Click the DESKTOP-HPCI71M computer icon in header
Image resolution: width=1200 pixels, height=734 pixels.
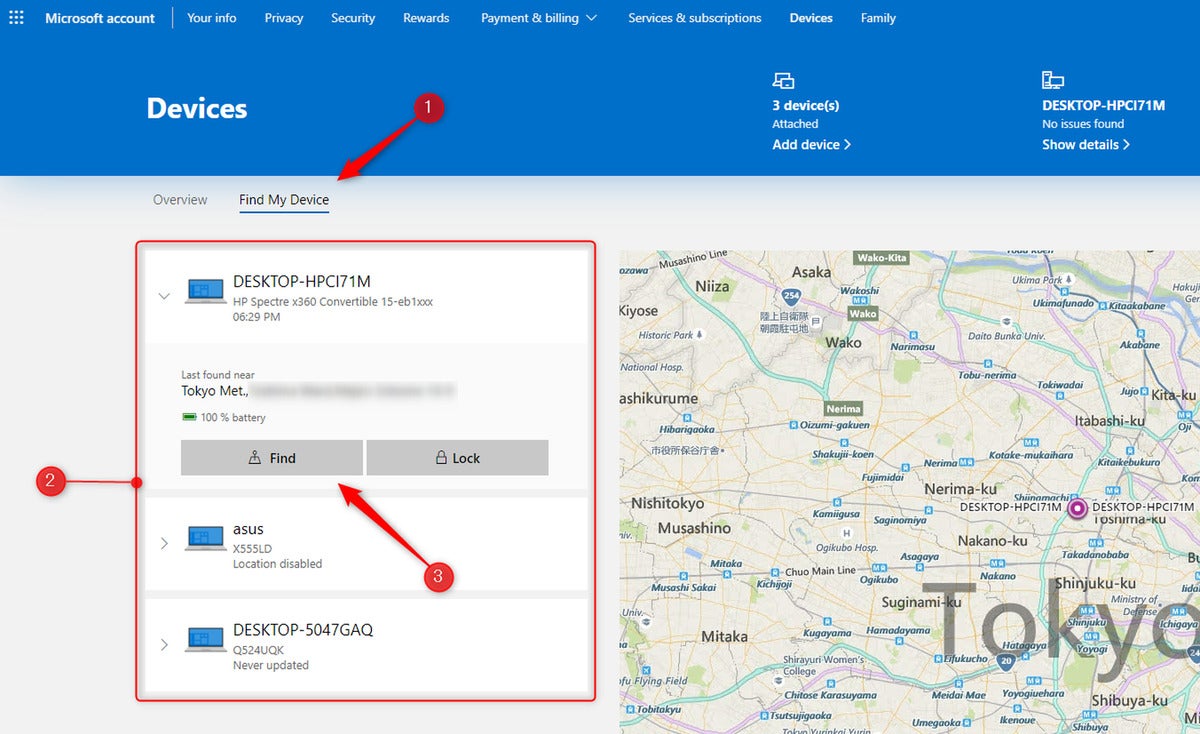coord(1052,81)
